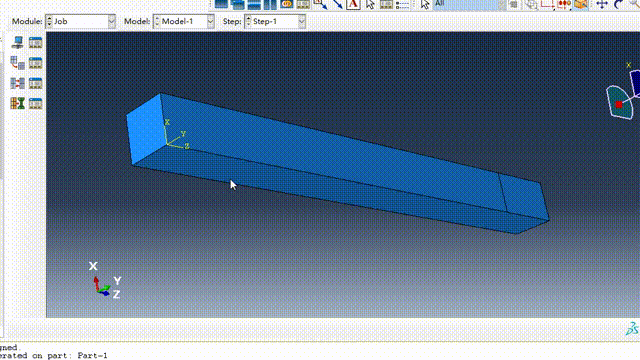Open the Co-execution Manager
Screen dimensions: 640x360
pos(36,83)
